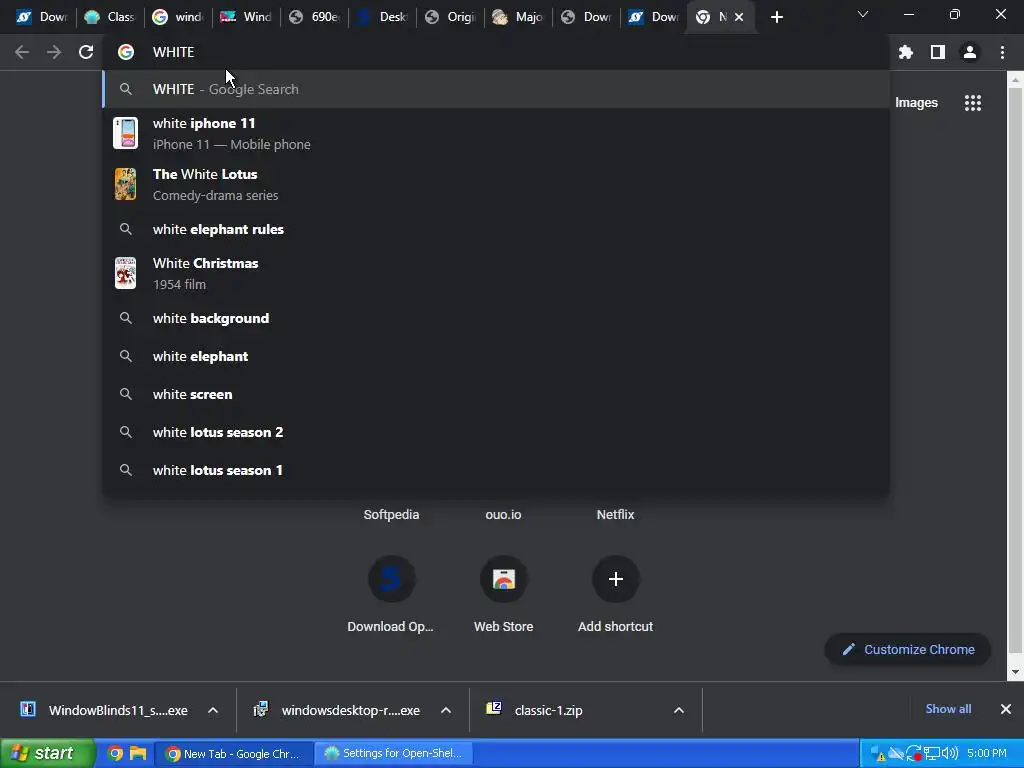The height and width of the screenshot is (768, 1024).
Task: Toggle the side panel icon
Action: (x=938, y=52)
